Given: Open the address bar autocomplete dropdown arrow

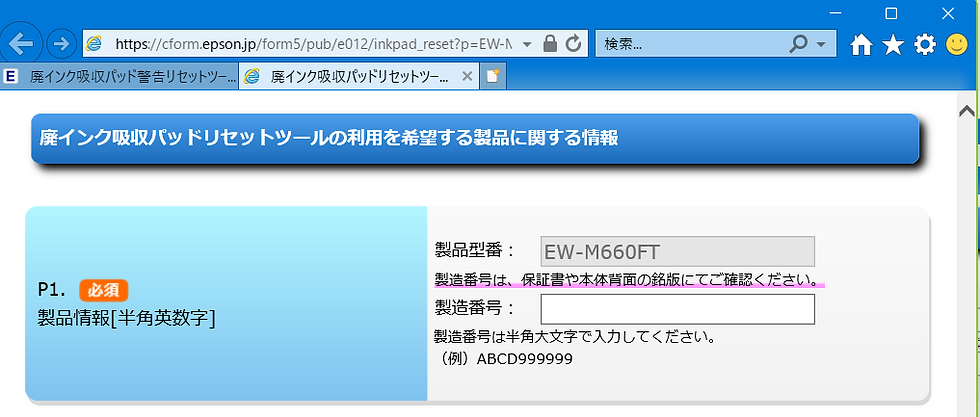Looking at the screenshot, I should pos(527,44).
